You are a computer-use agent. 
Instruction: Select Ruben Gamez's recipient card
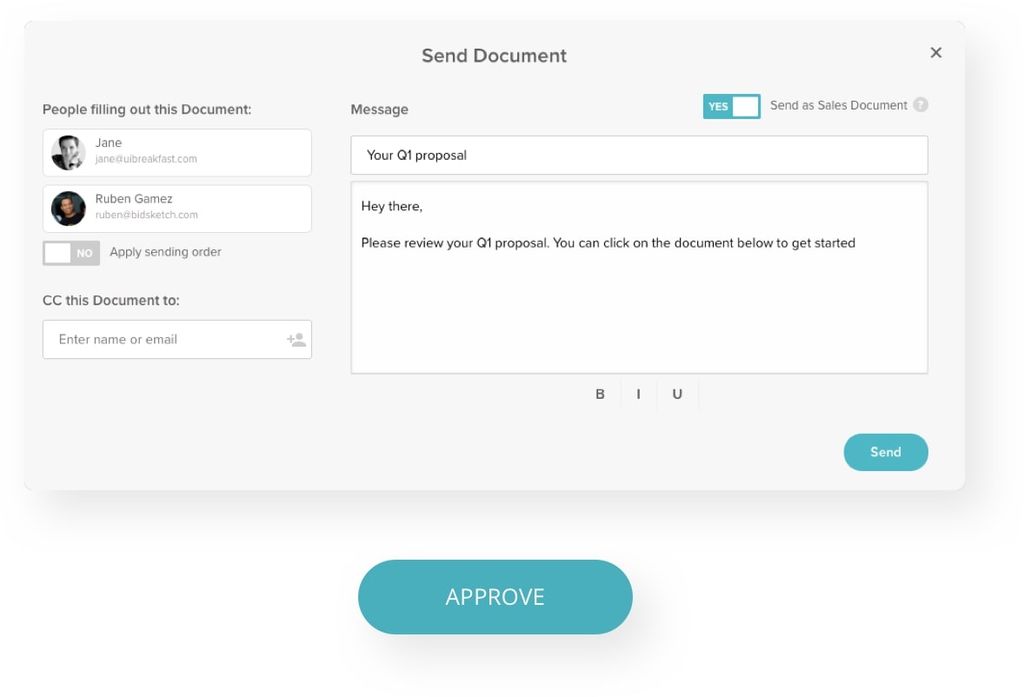[176, 208]
